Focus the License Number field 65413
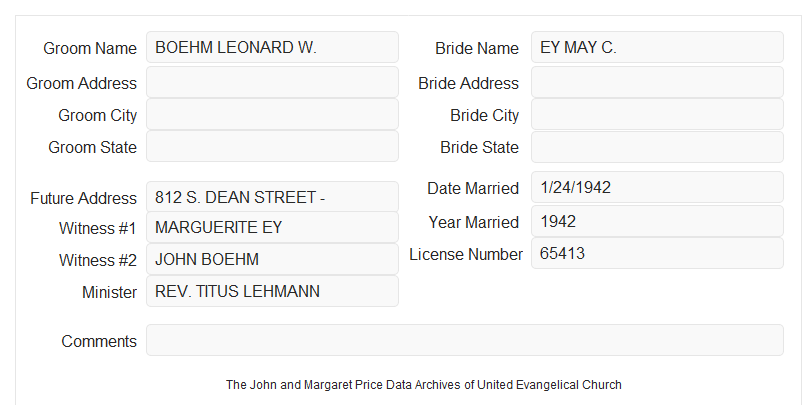This screenshot has width=805, height=405. 657,253
